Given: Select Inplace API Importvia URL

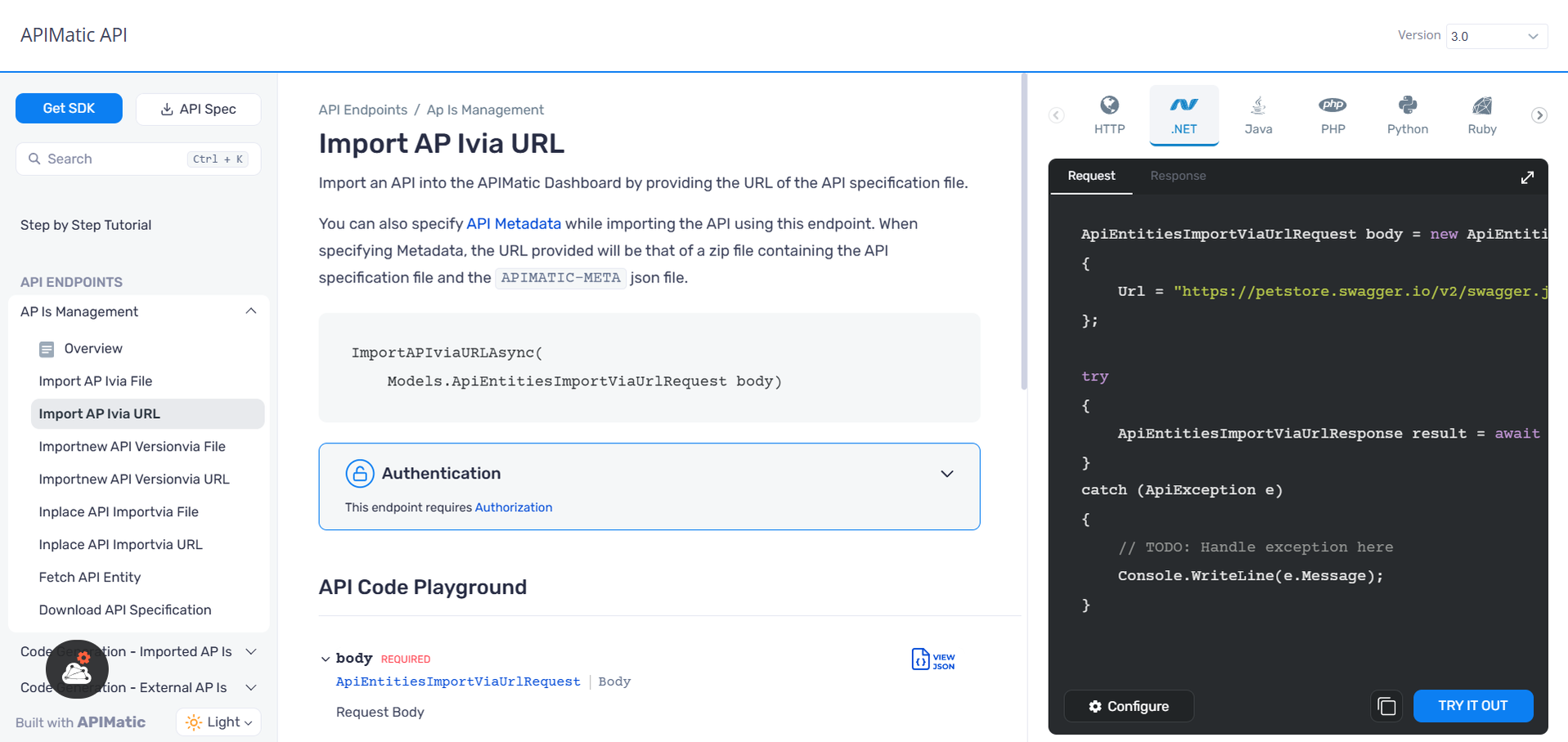Looking at the screenshot, I should [120, 545].
